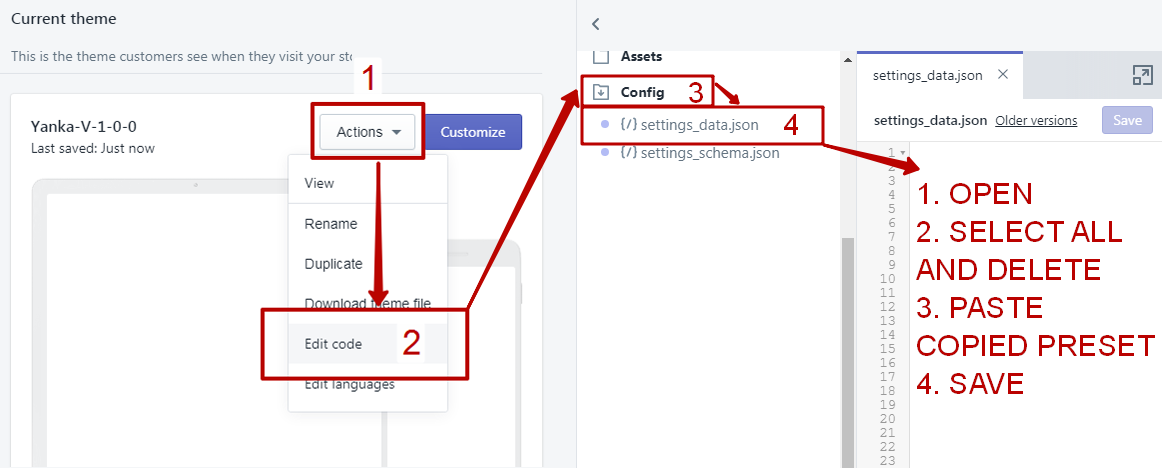This screenshot has height=468, width=1162.
Task: Click the Save button
Action: [1127, 120]
